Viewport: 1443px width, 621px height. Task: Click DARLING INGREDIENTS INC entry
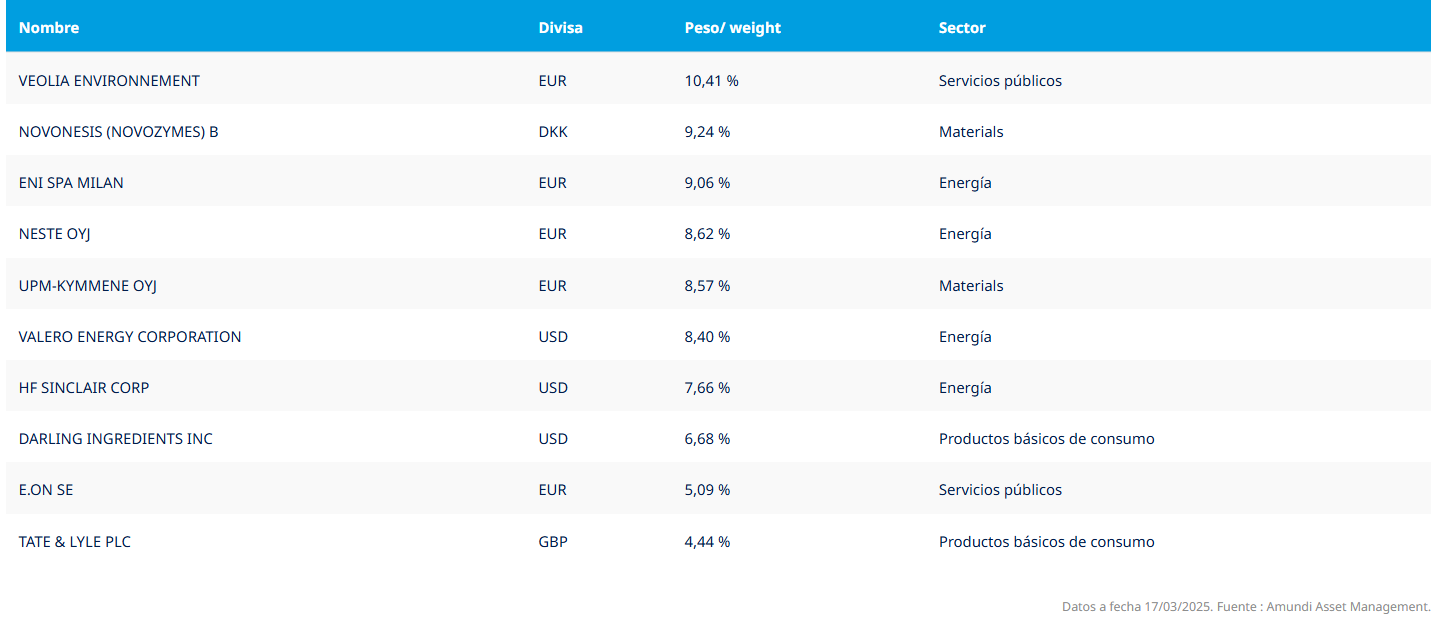[116, 439]
